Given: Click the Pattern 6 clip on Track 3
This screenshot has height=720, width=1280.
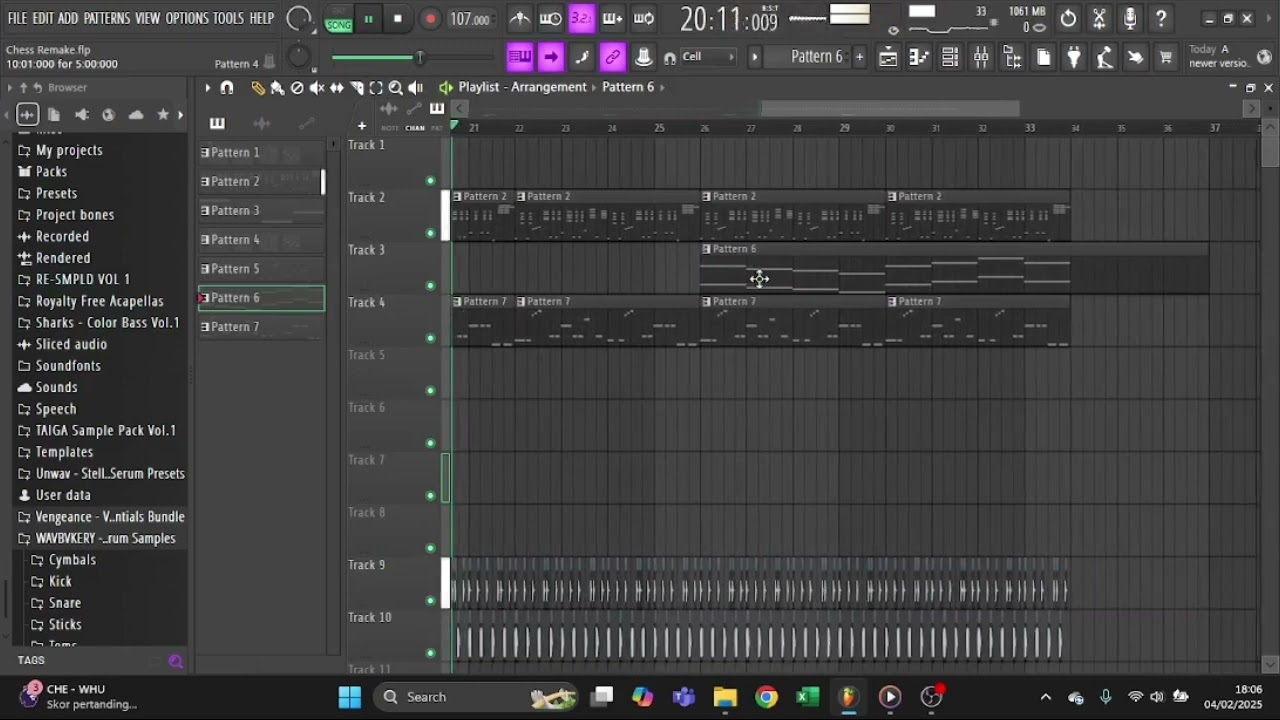Looking at the screenshot, I should click(x=955, y=267).
